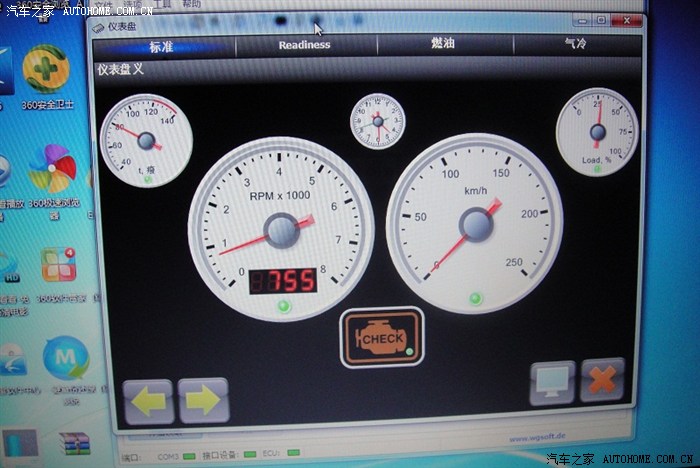700x468 pixels.
Task: Click the orange CHECK engine icon
Action: point(382,338)
